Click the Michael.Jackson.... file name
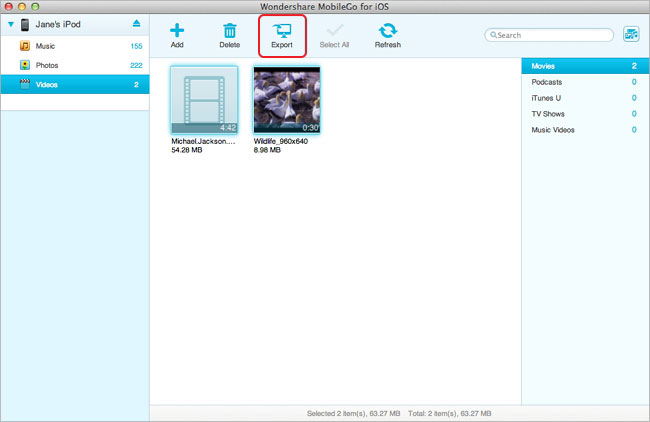The image size is (650, 422). [x=203, y=141]
